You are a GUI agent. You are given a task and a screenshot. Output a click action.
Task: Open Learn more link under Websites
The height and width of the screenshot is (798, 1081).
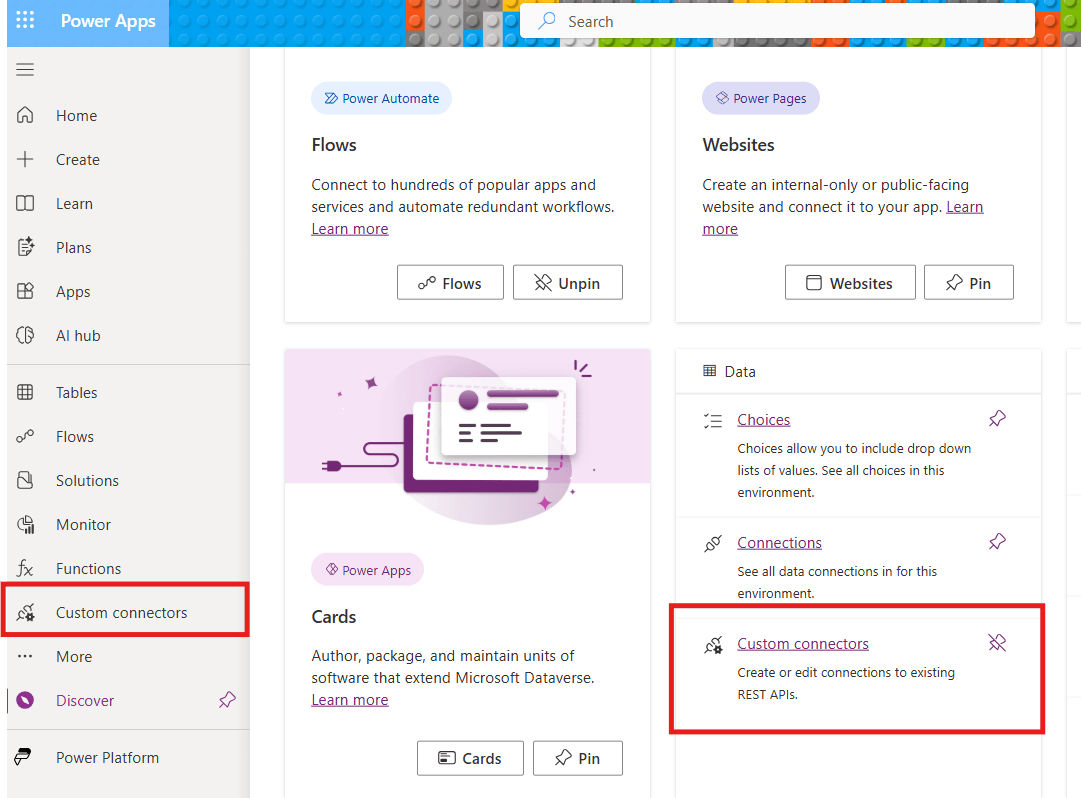(x=964, y=207)
